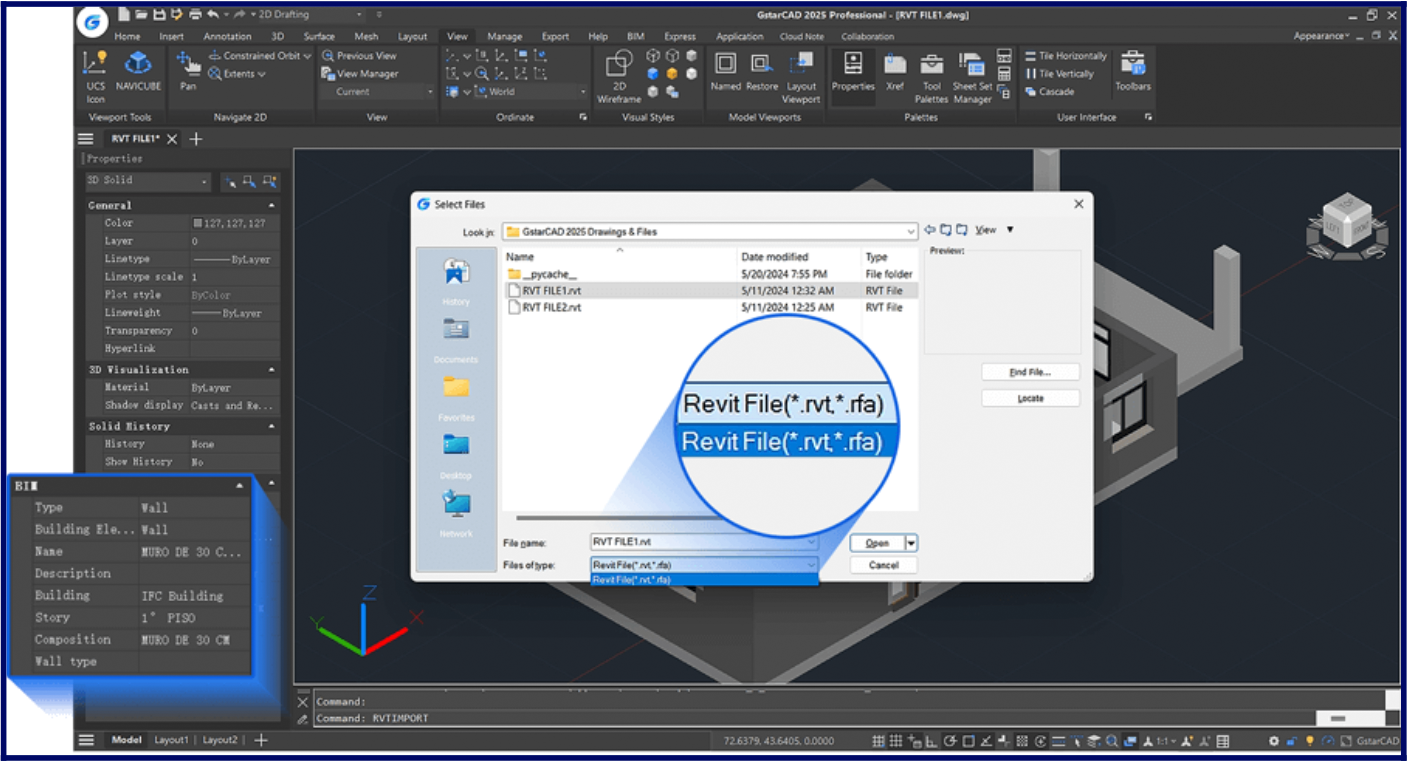Open the View menu in Select Files dialog

[x=986, y=231]
